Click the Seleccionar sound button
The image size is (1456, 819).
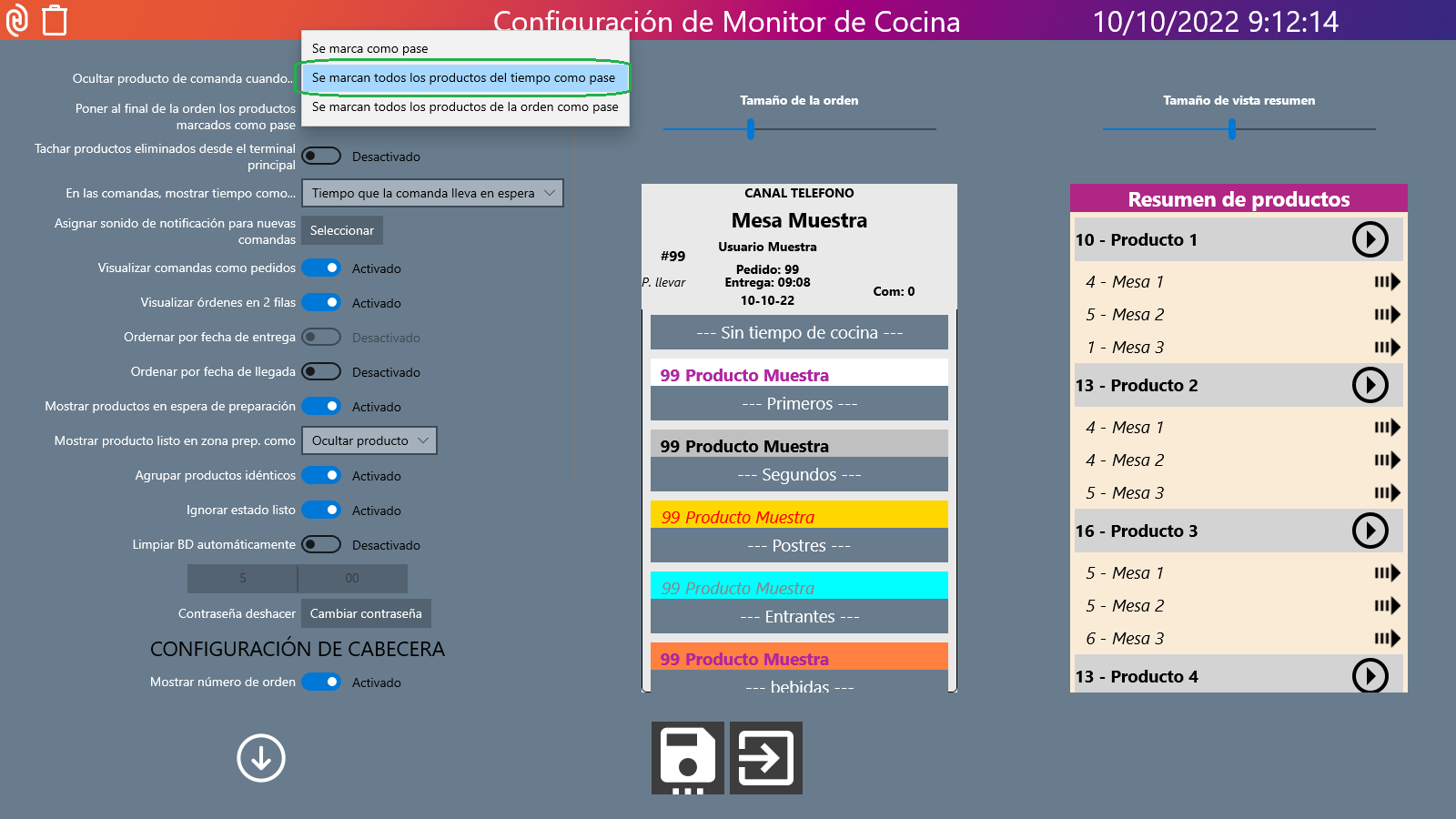(342, 231)
